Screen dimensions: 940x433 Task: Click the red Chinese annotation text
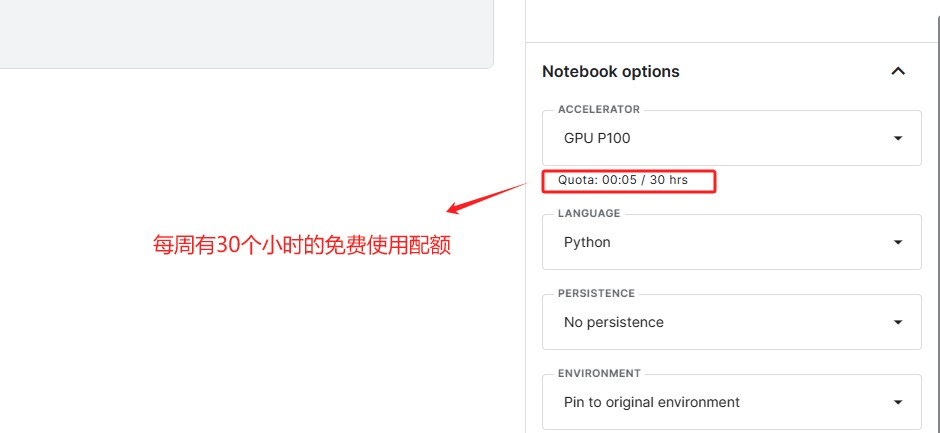click(301, 245)
